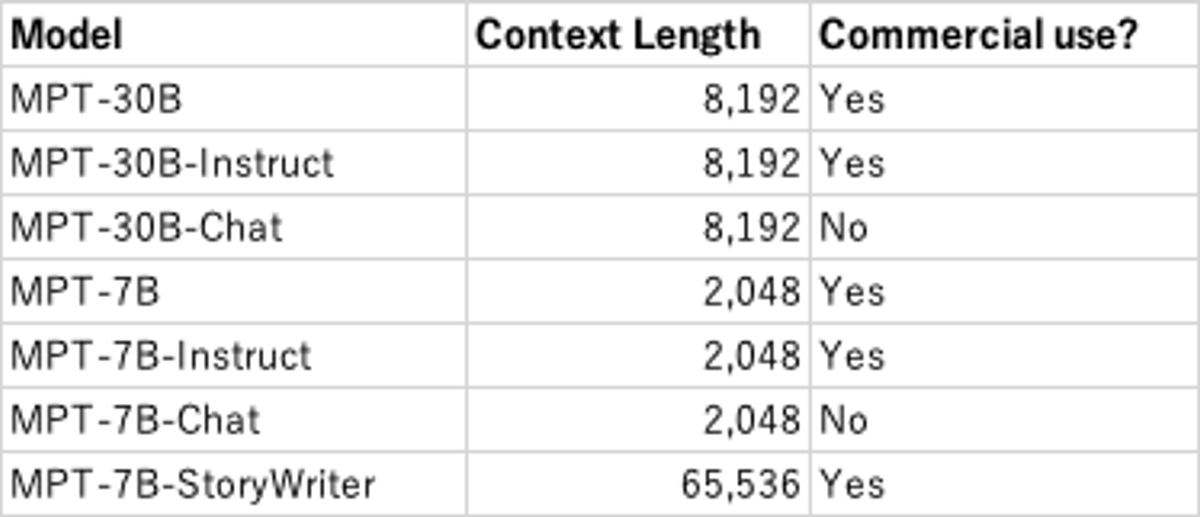Select the MPT-7B-StoryWriter cell

(x=234, y=484)
